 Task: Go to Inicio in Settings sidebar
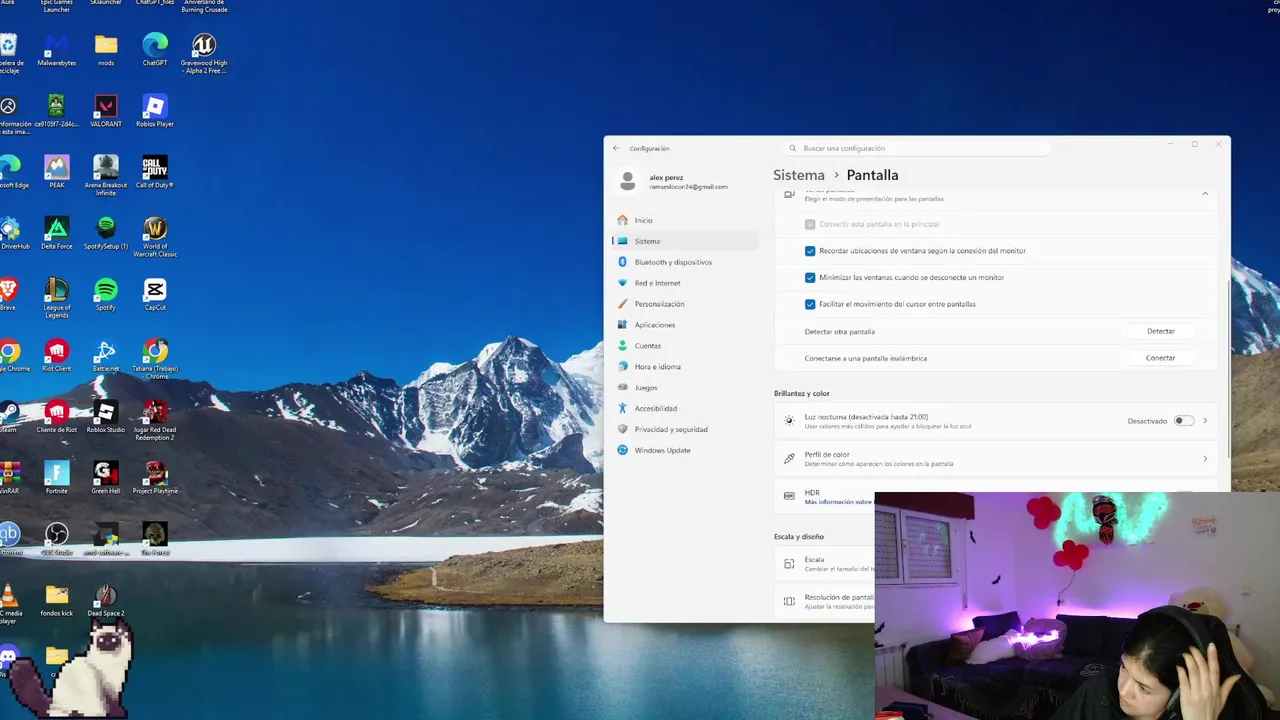(x=686, y=220)
